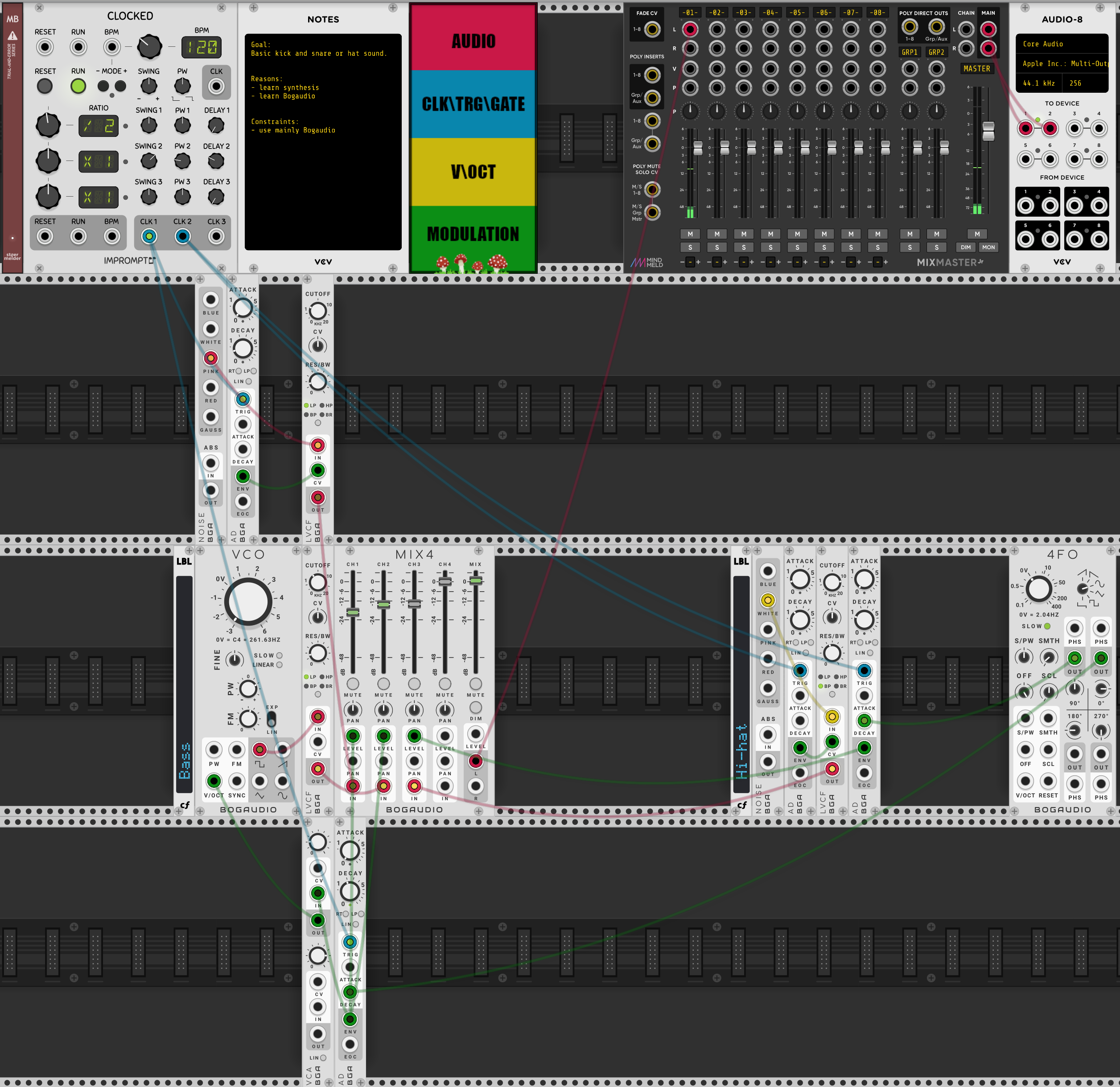Open the Core Audio driver menu on Audio-8
The width and height of the screenshot is (1120, 1087).
[x=1062, y=44]
